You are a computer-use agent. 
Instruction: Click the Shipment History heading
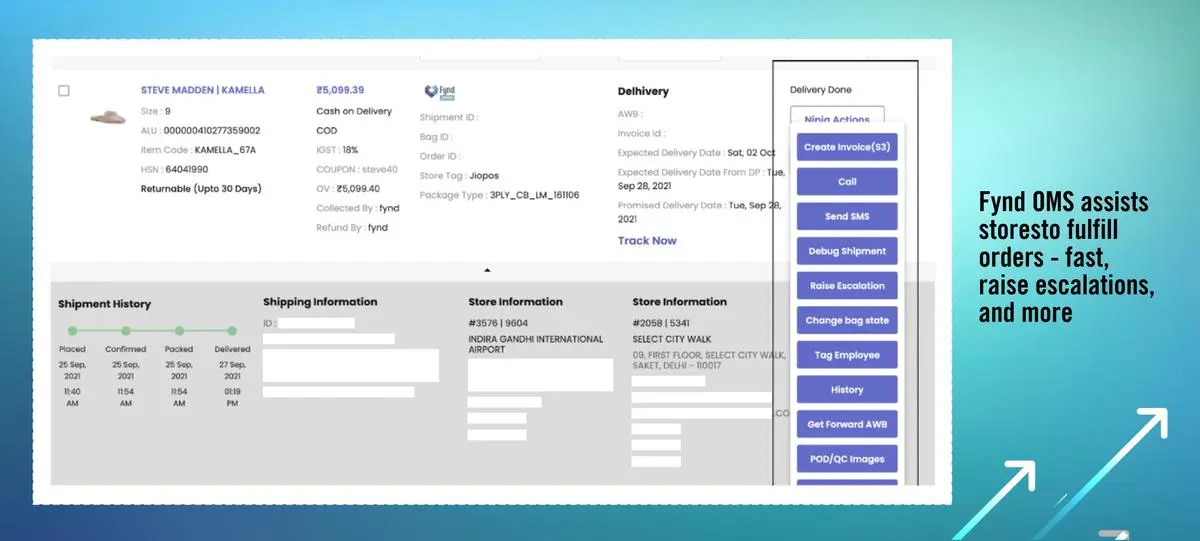105,304
